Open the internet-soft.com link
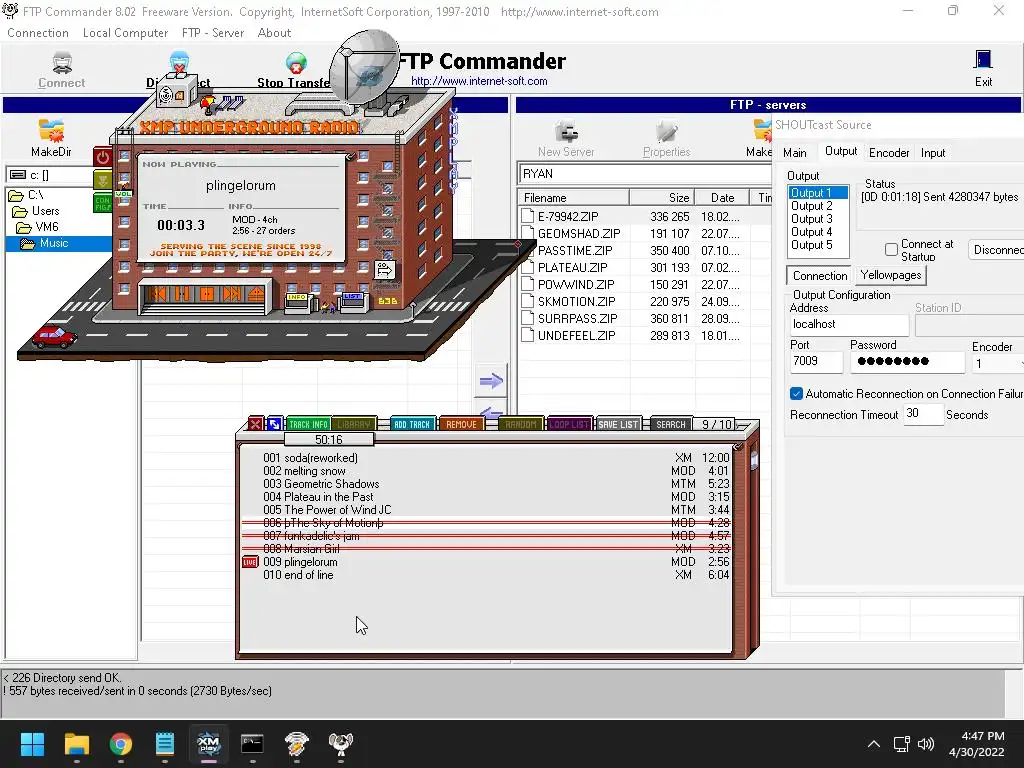 coord(479,81)
